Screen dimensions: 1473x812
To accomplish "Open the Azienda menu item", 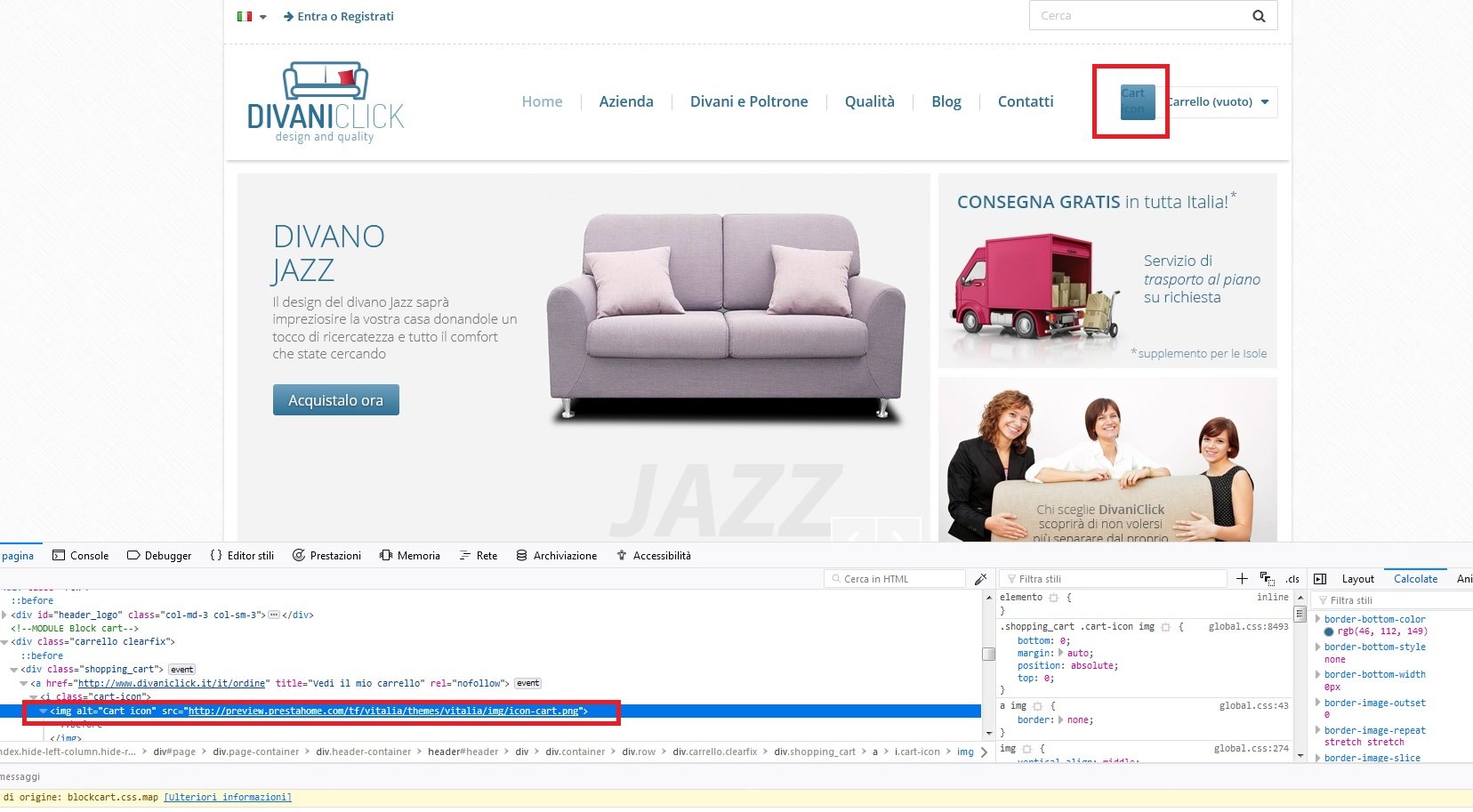I will tap(626, 101).
